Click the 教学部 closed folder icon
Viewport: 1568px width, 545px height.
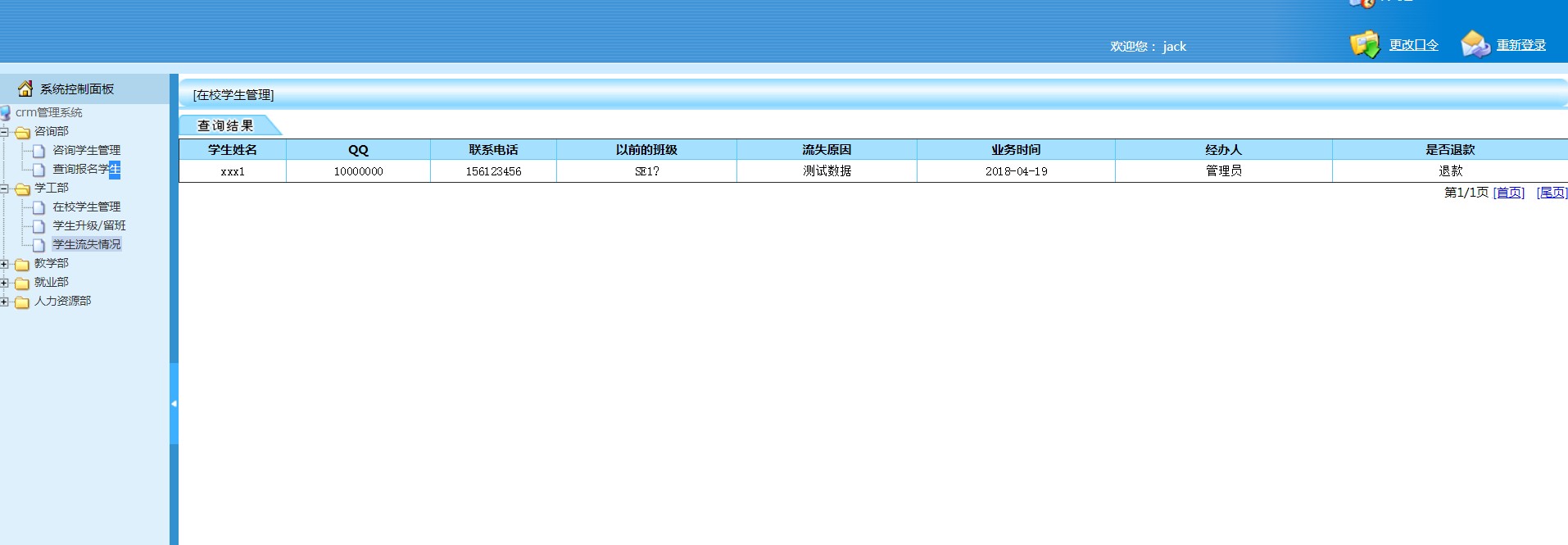point(22,264)
